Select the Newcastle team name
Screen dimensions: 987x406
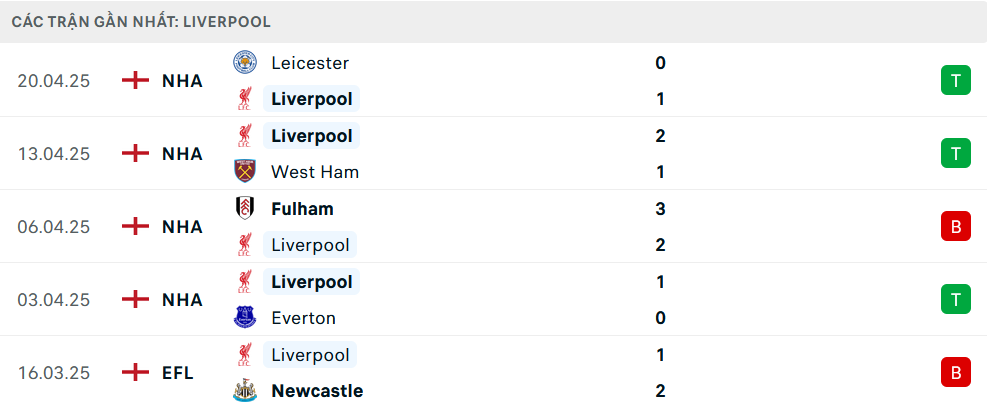(317, 391)
